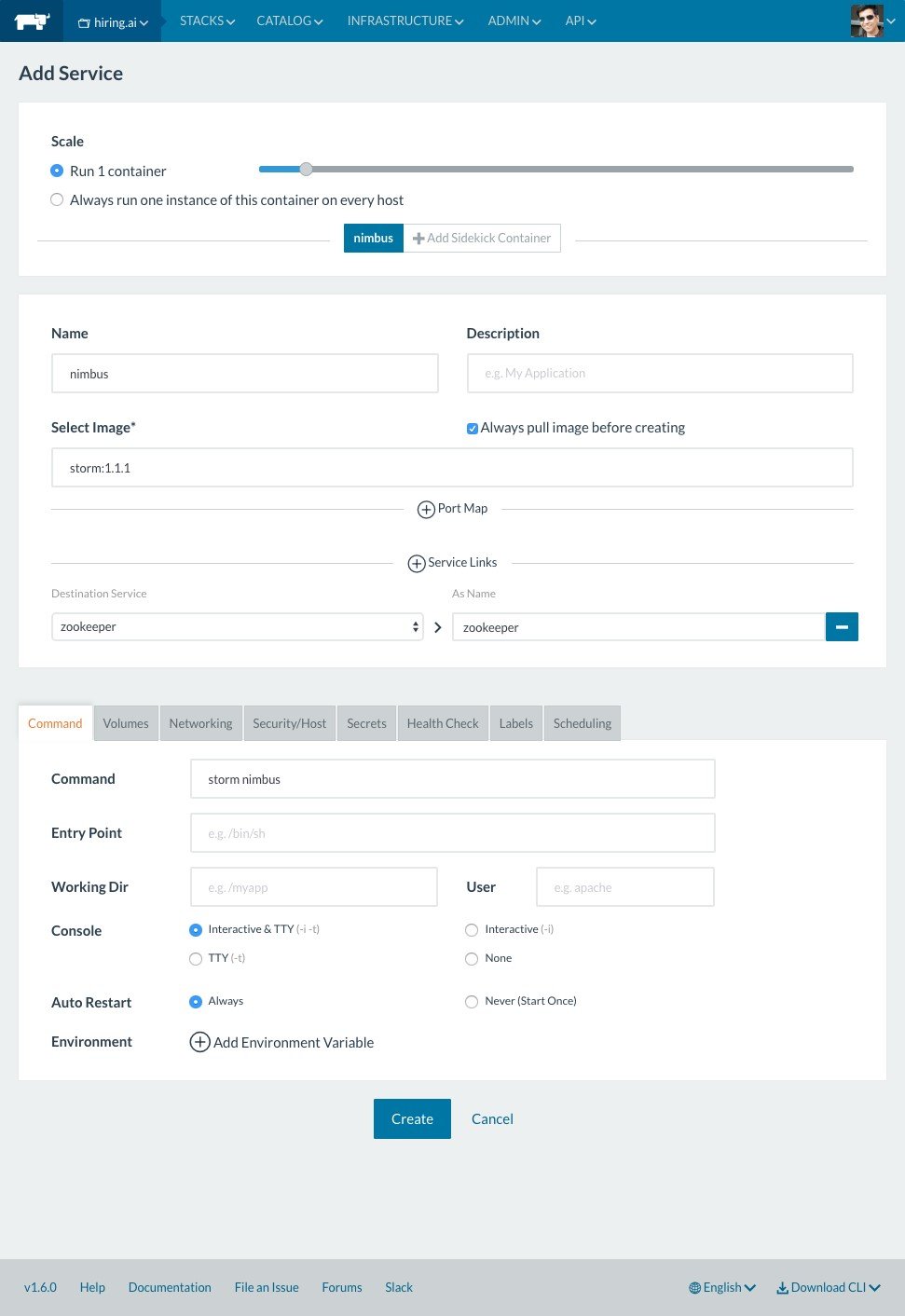Click the scale slider handle
The width and height of the screenshot is (905, 1316).
tap(306, 169)
